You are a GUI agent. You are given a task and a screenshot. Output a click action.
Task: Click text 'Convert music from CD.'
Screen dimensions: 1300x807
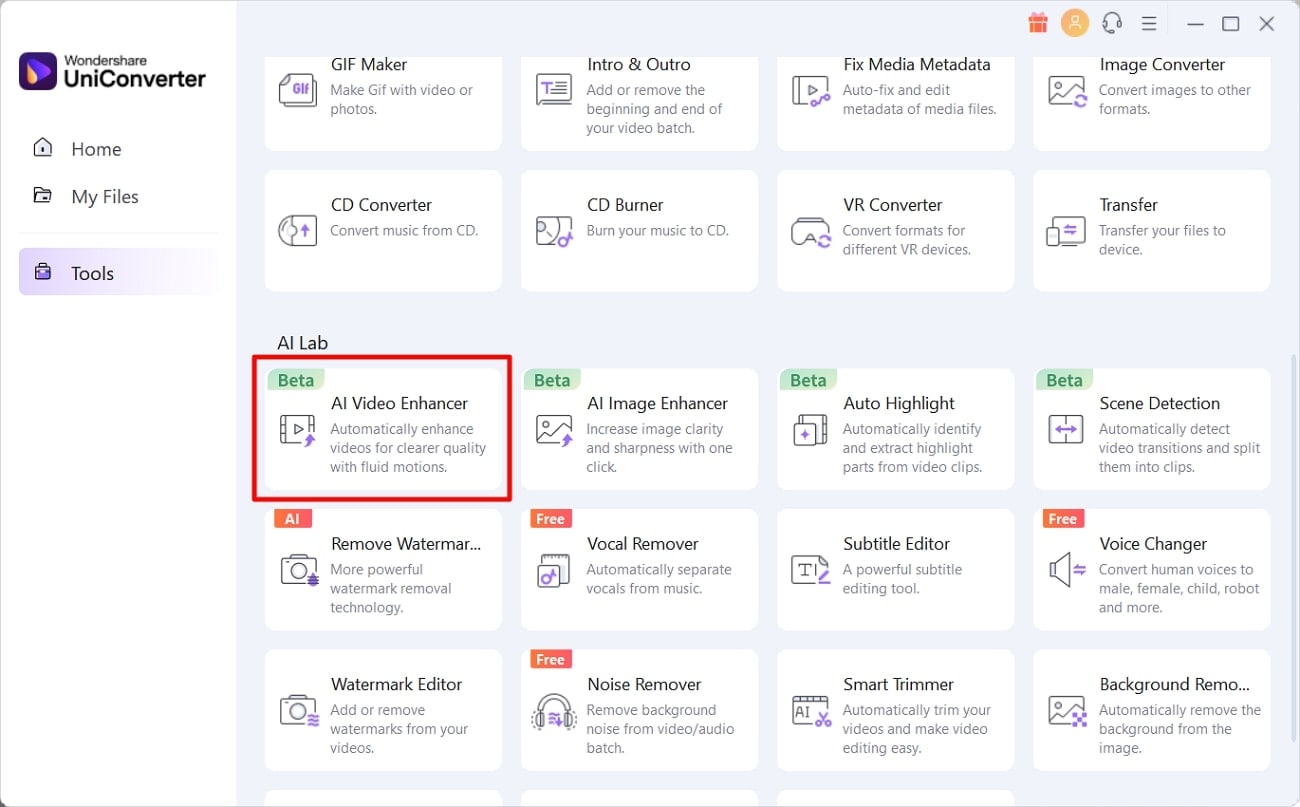[404, 230]
